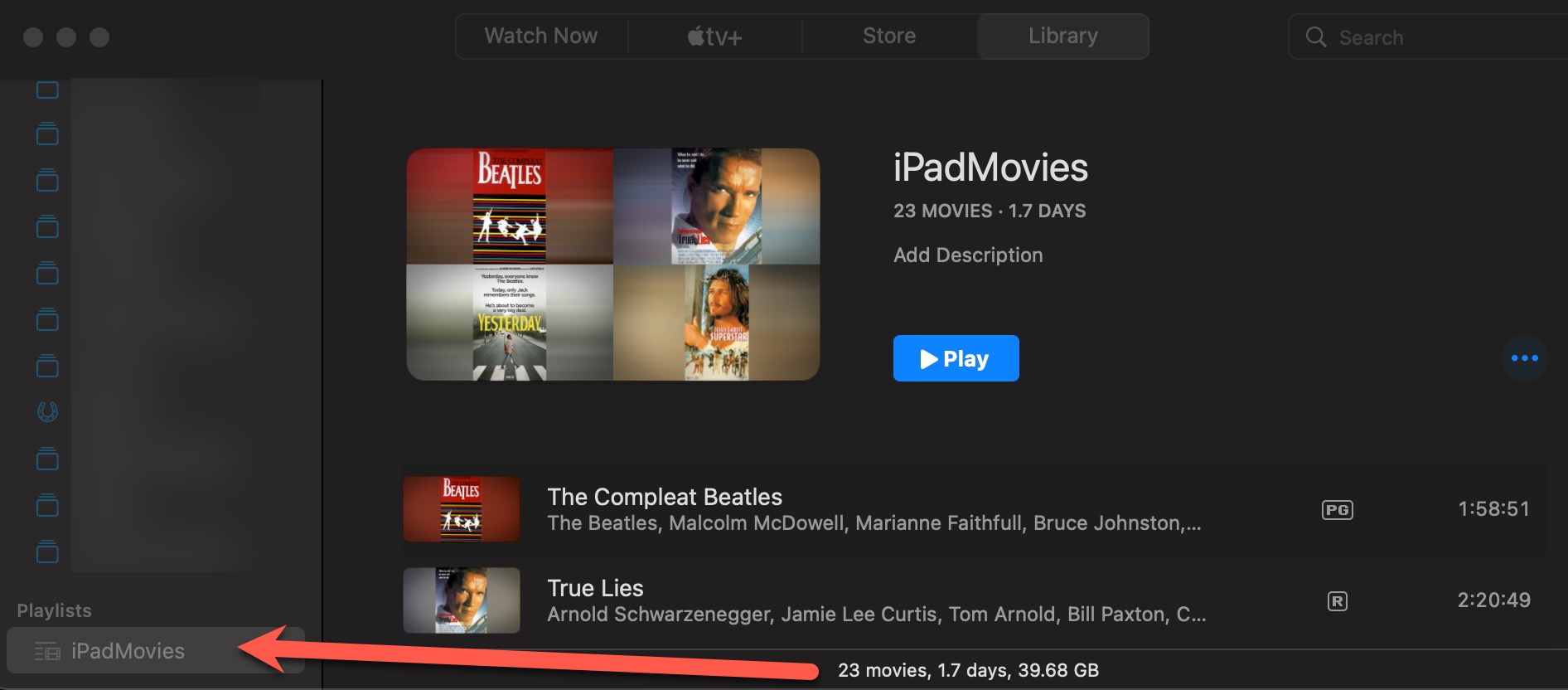Switch to the Apple TV+ tab
The image size is (1568, 690).
[715, 36]
